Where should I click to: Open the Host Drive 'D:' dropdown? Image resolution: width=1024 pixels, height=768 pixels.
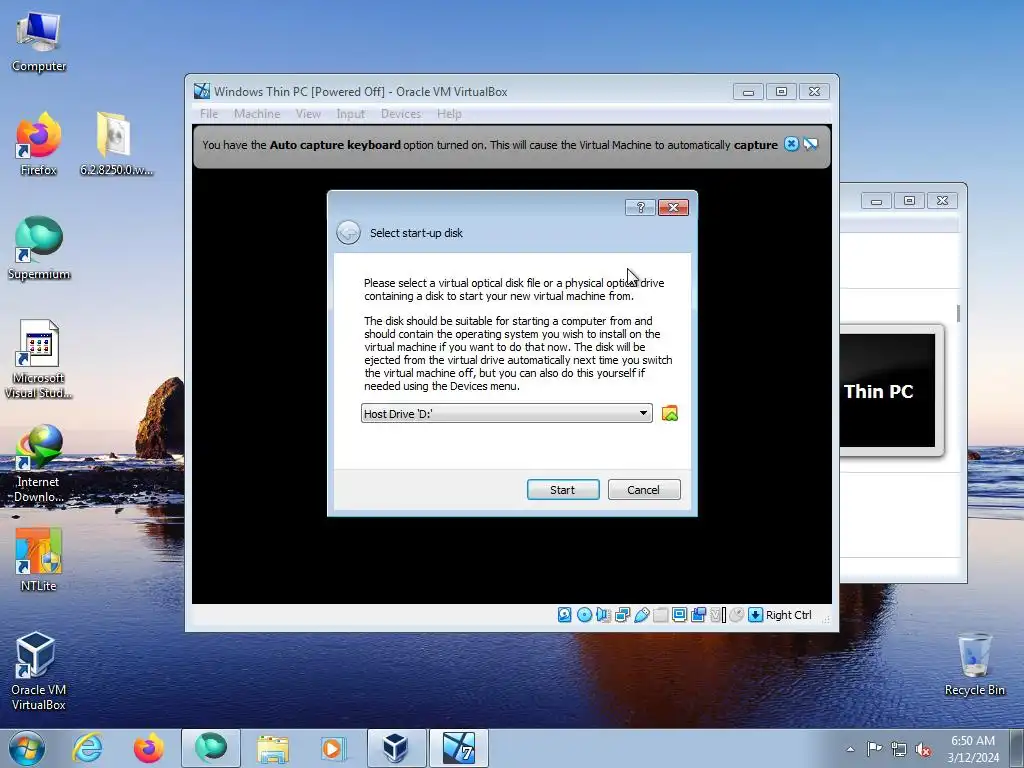coord(507,413)
